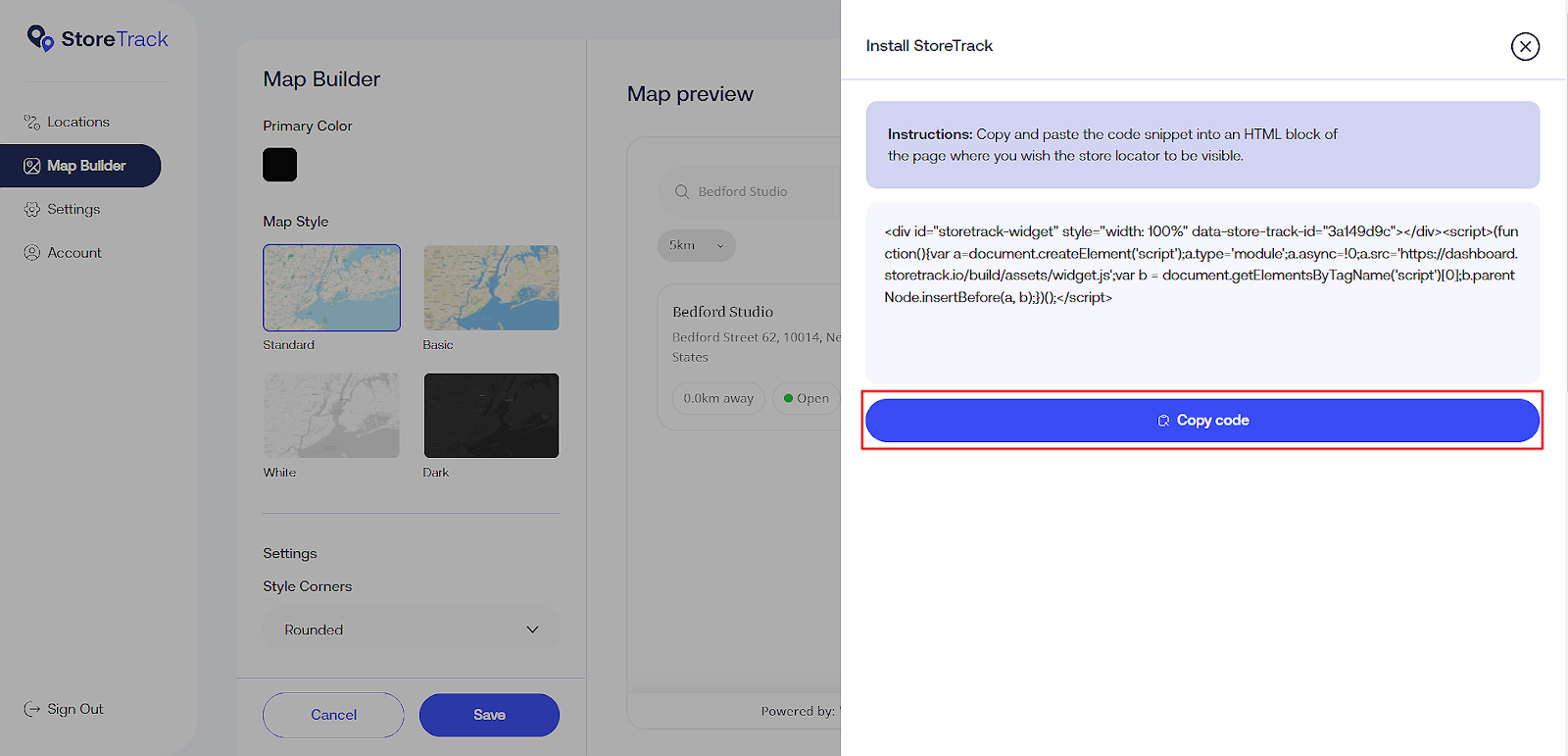Select the Map Builder sidebar item
This screenshot has height=756, width=1568.
80,166
